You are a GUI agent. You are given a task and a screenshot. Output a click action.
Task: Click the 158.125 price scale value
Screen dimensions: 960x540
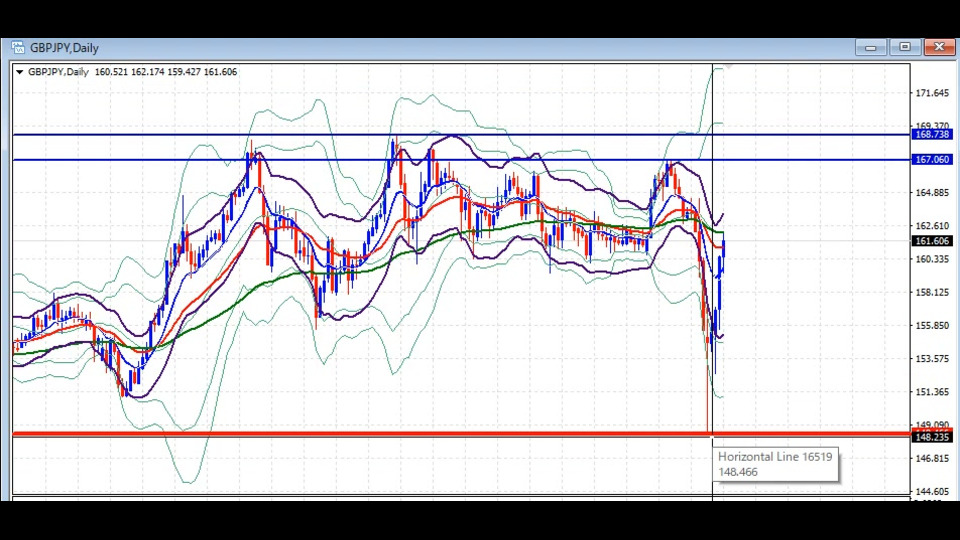click(x=932, y=293)
